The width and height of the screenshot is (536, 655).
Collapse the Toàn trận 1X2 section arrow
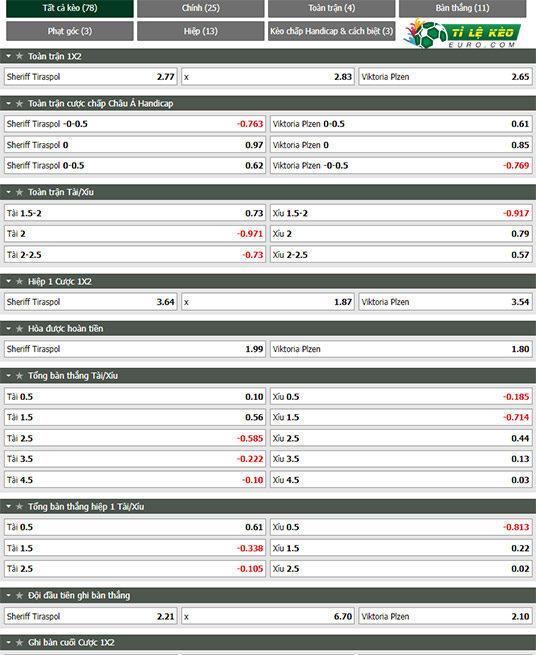(x=8, y=56)
